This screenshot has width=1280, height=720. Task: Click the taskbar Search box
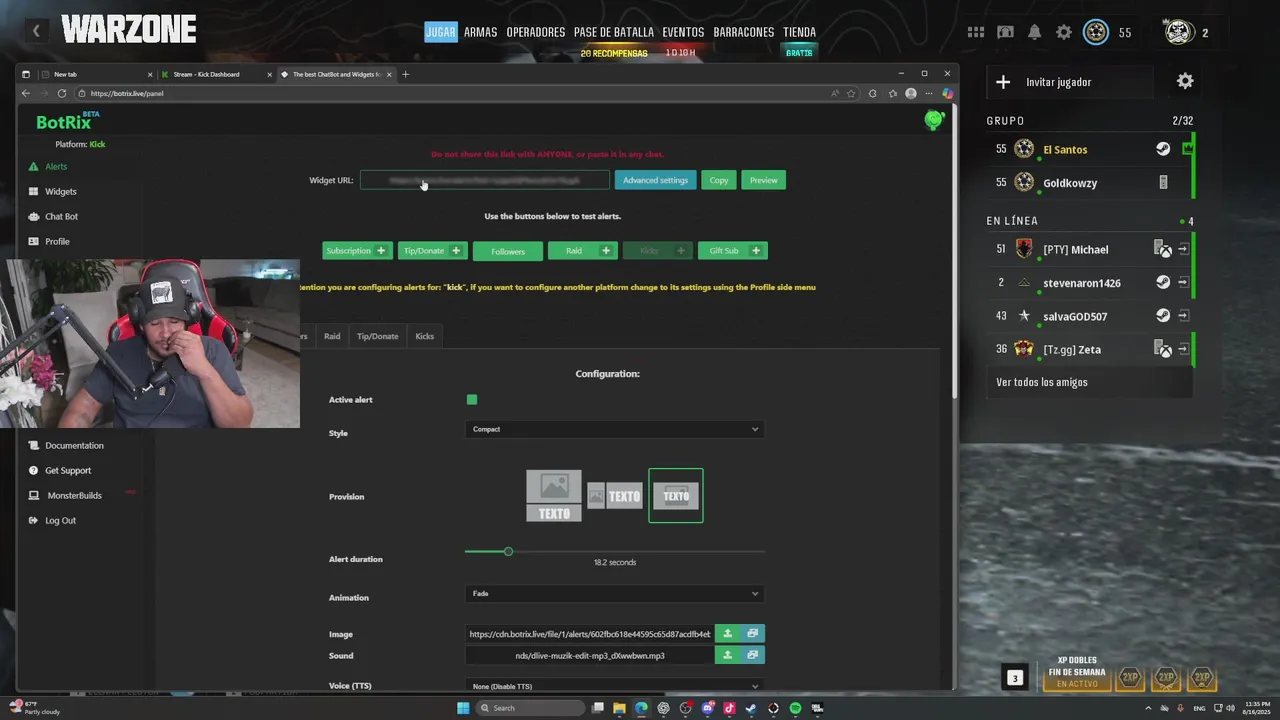coord(528,708)
